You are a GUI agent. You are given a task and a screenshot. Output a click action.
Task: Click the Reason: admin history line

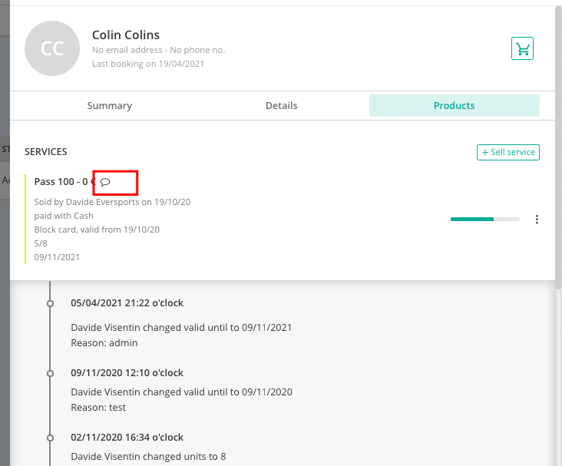104,343
